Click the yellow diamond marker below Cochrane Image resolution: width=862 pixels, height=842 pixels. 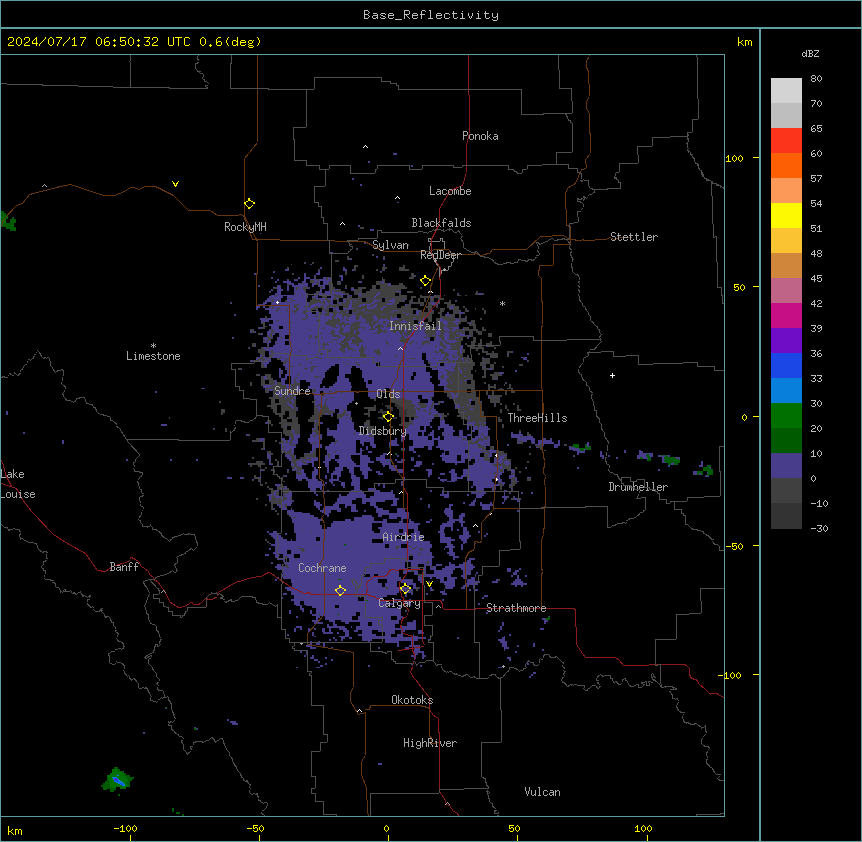click(340, 591)
